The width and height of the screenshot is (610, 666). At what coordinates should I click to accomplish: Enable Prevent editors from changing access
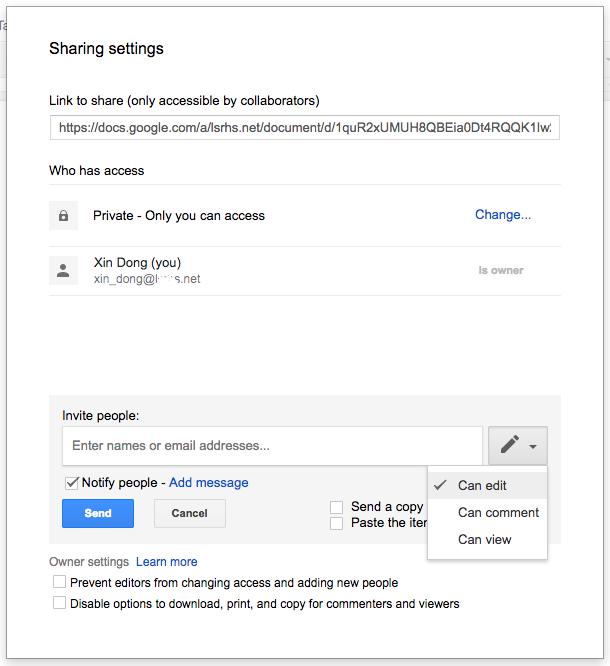coord(60,582)
